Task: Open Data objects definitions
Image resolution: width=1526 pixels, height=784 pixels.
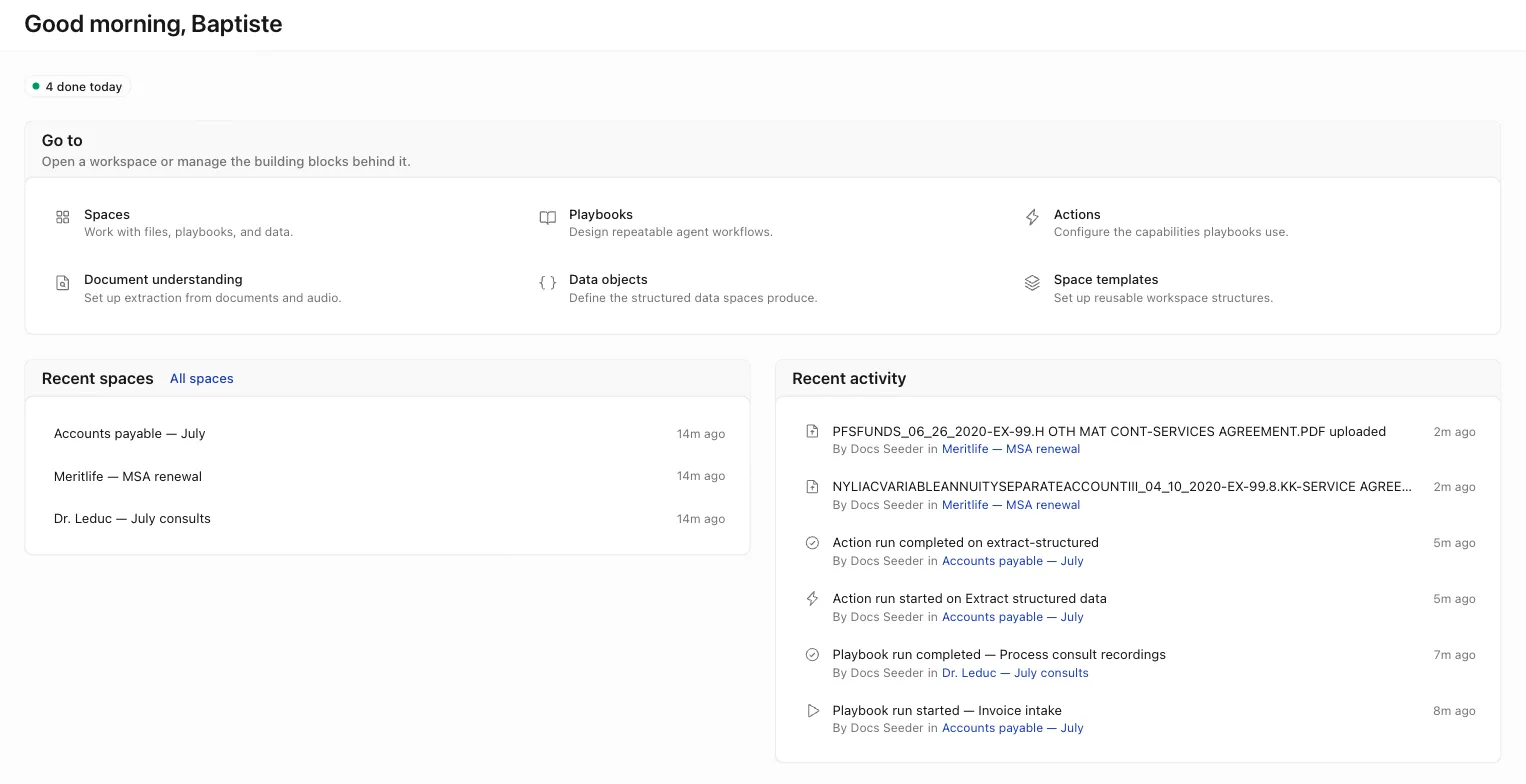Action: click(x=762, y=288)
